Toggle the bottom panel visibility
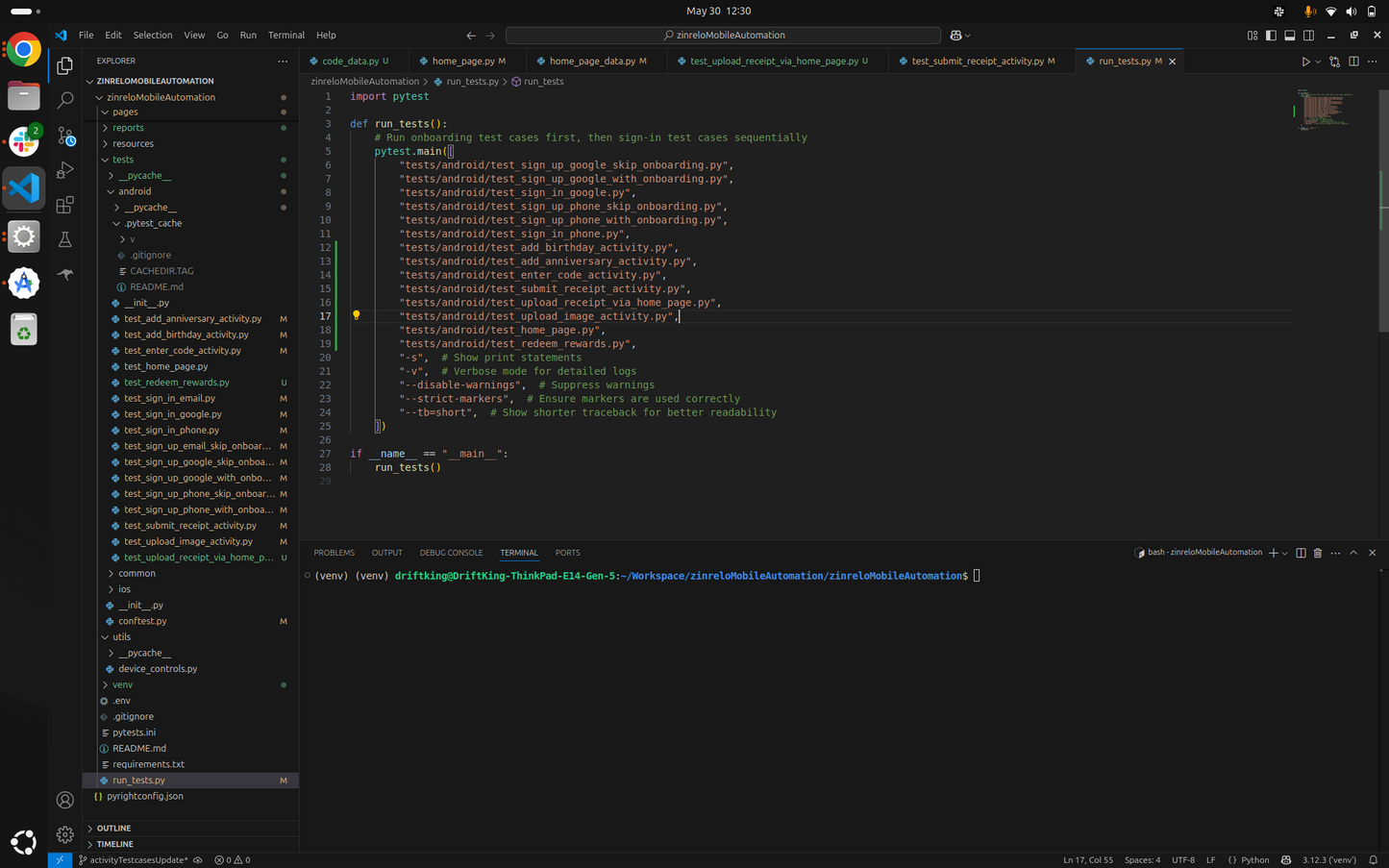The width and height of the screenshot is (1389, 868). coord(1290,36)
